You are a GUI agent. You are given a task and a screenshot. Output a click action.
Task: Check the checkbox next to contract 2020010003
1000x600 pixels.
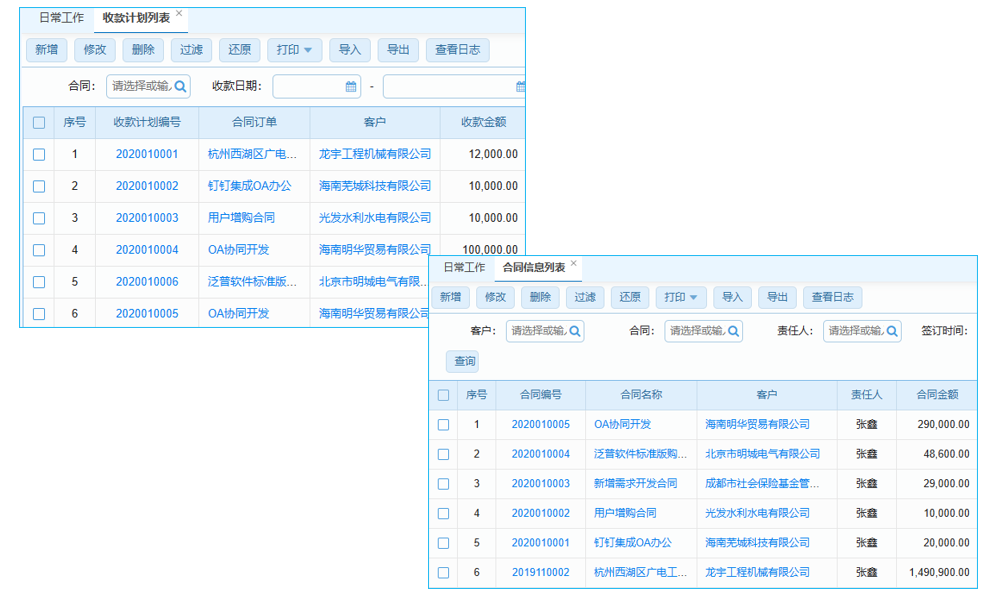click(x=444, y=483)
